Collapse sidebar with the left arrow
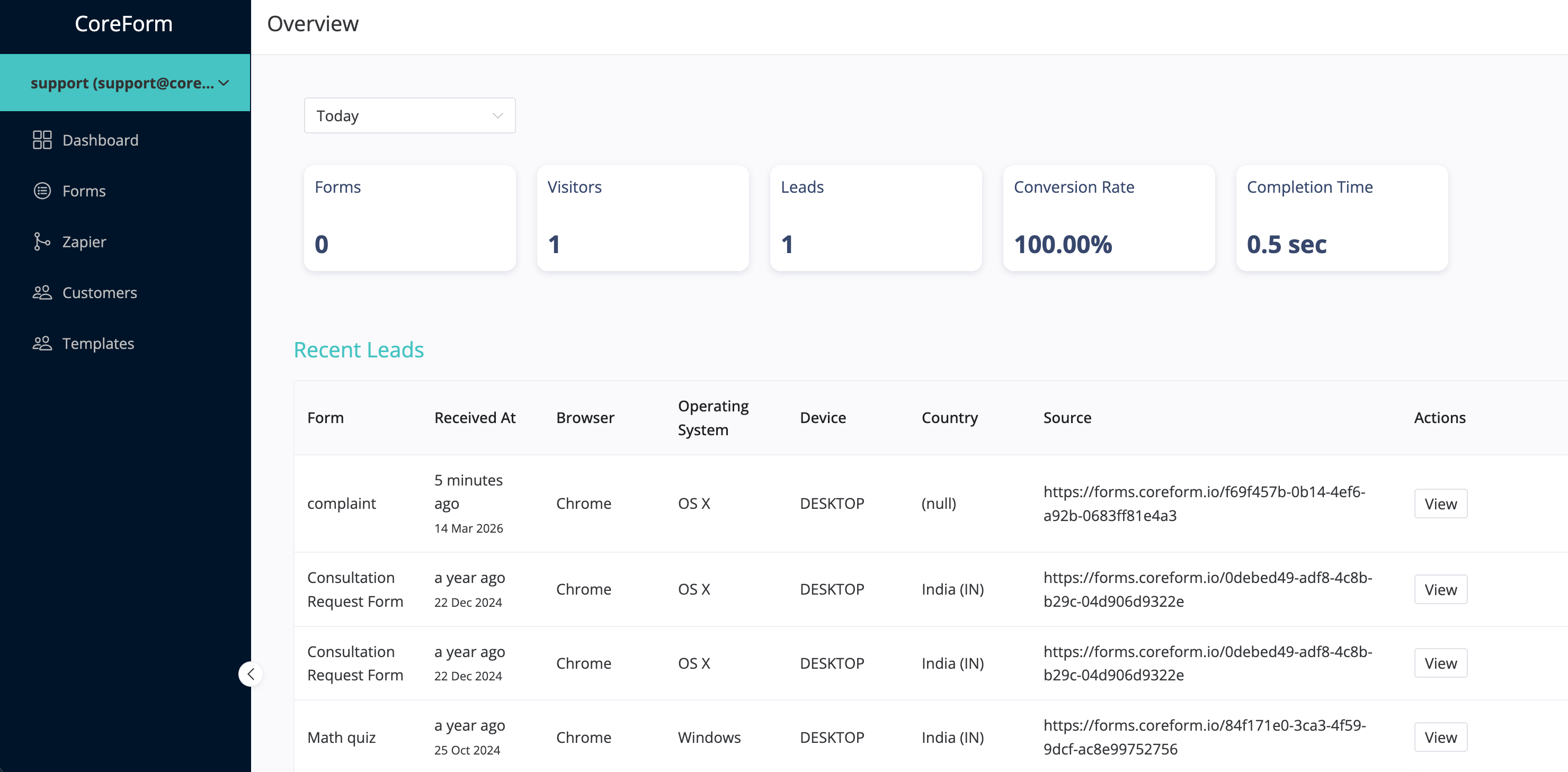The width and height of the screenshot is (1568, 772). pyautogui.click(x=251, y=674)
